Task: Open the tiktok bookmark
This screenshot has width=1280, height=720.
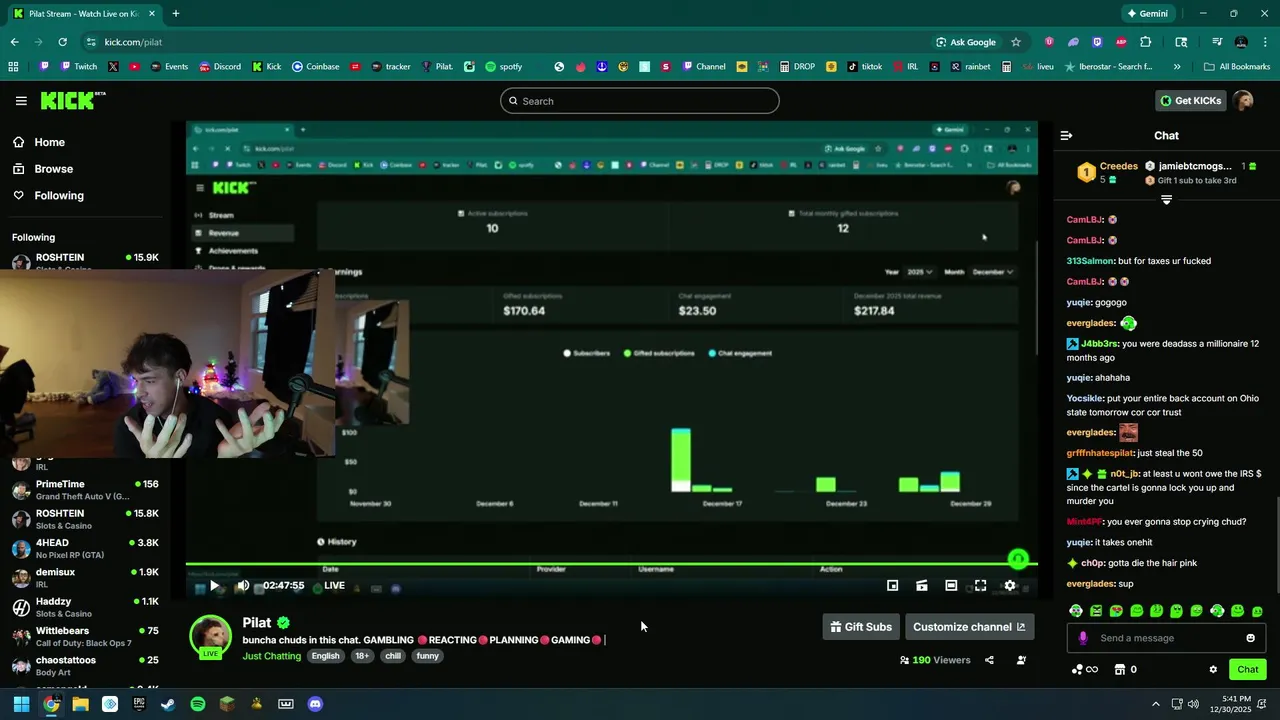Action: pyautogui.click(x=865, y=67)
